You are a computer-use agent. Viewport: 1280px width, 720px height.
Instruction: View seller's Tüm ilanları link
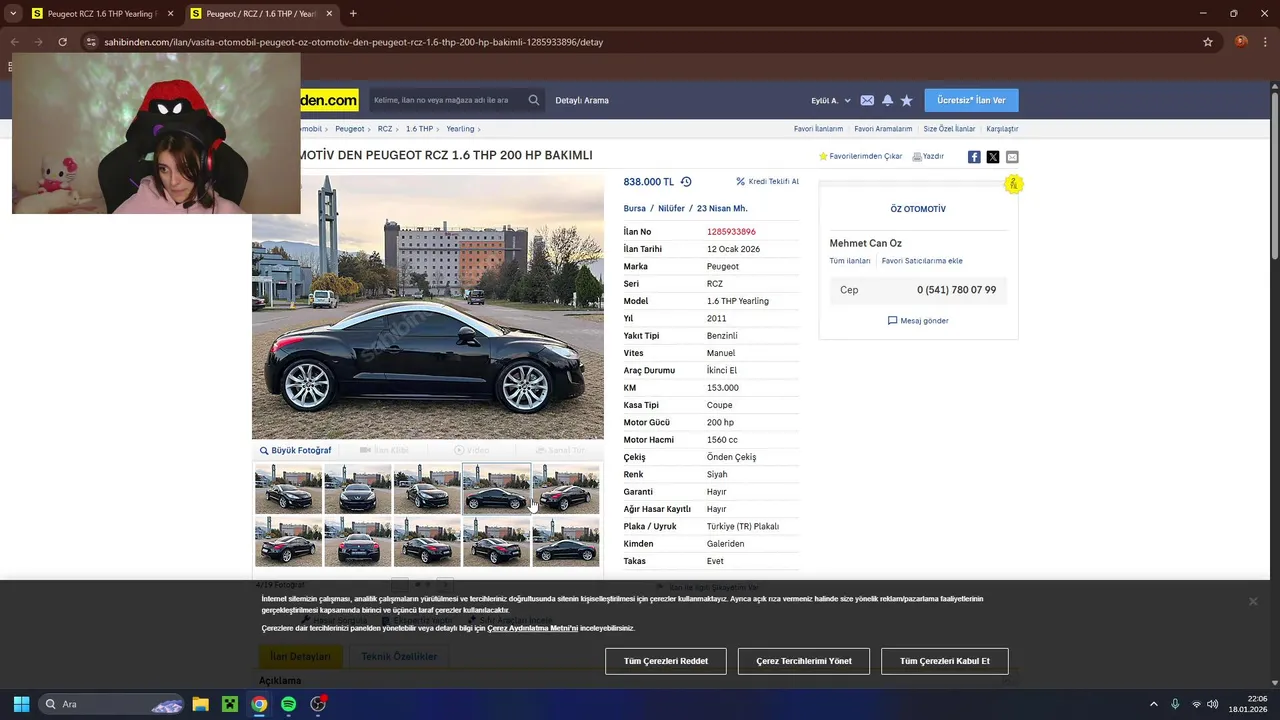[x=850, y=261]
